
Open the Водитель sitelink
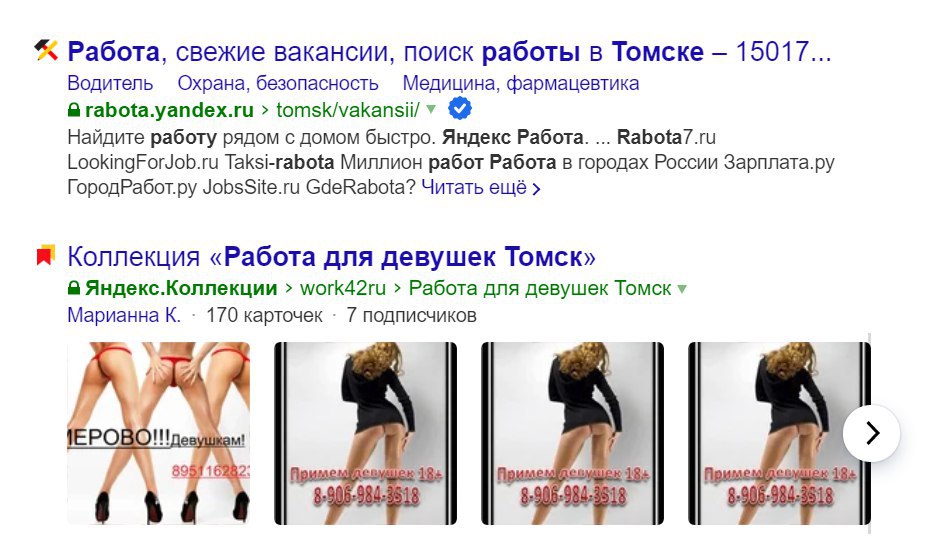[110, 83]
